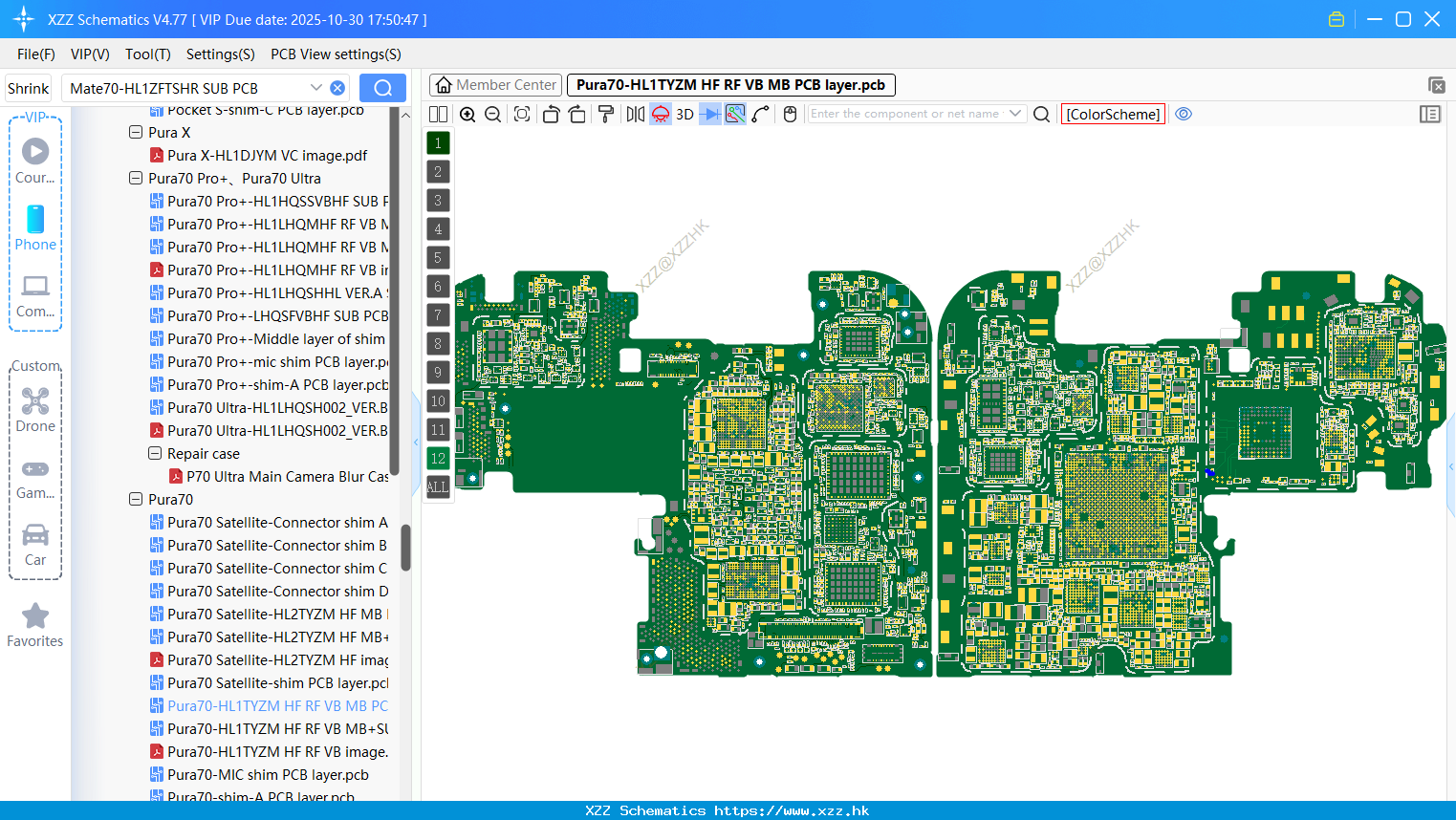Select the Pura70-HL1TYZM PCB layer tab
The image size is (1456, 820).
click(x=730, y=85)
